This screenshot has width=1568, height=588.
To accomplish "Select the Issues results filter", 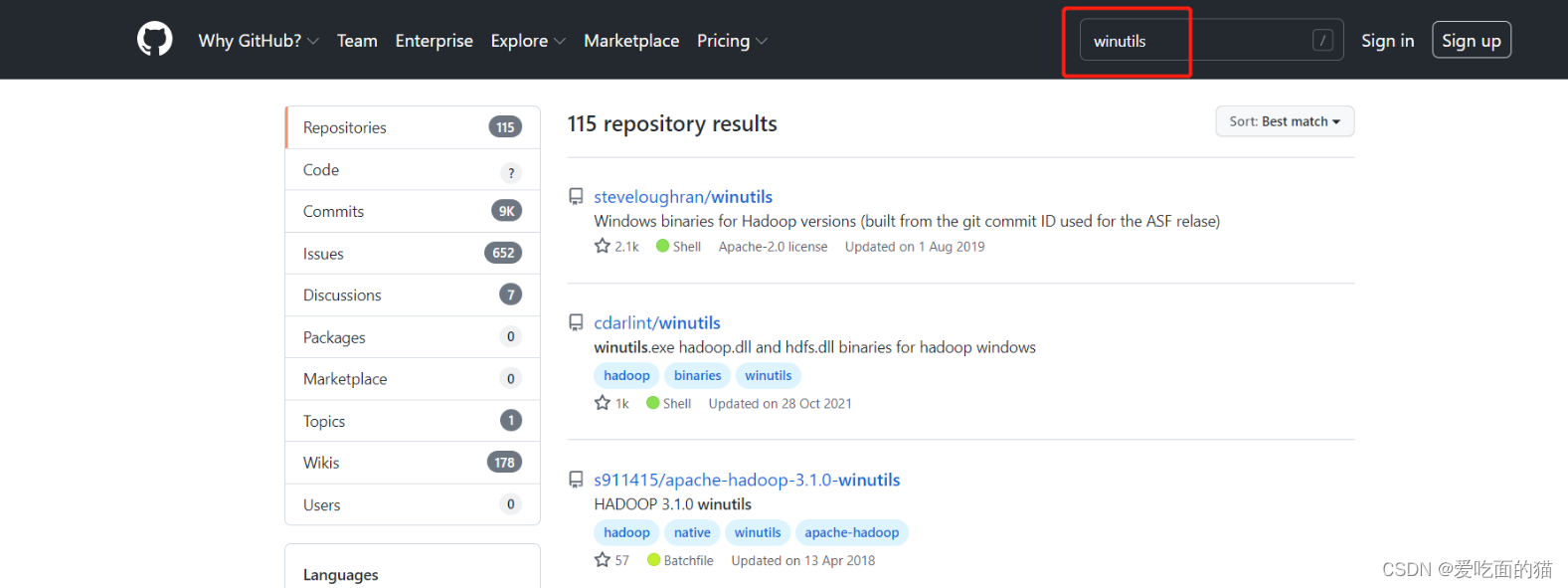I will point(413,254).
